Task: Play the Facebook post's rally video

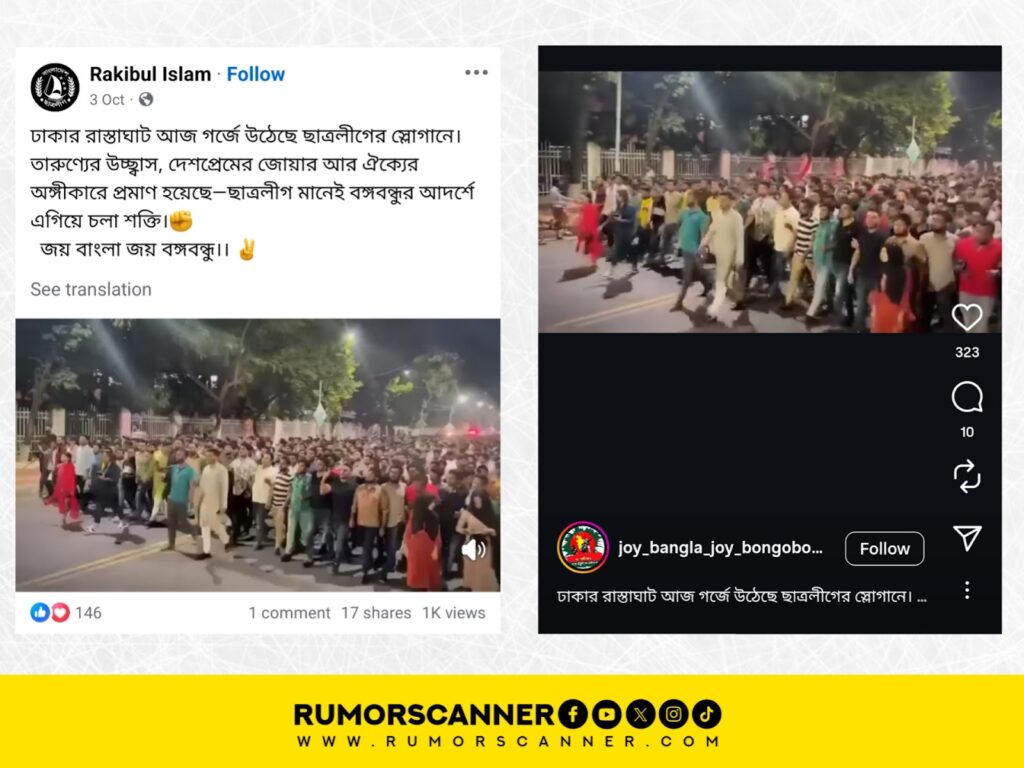Action: [x=258, y=455]
